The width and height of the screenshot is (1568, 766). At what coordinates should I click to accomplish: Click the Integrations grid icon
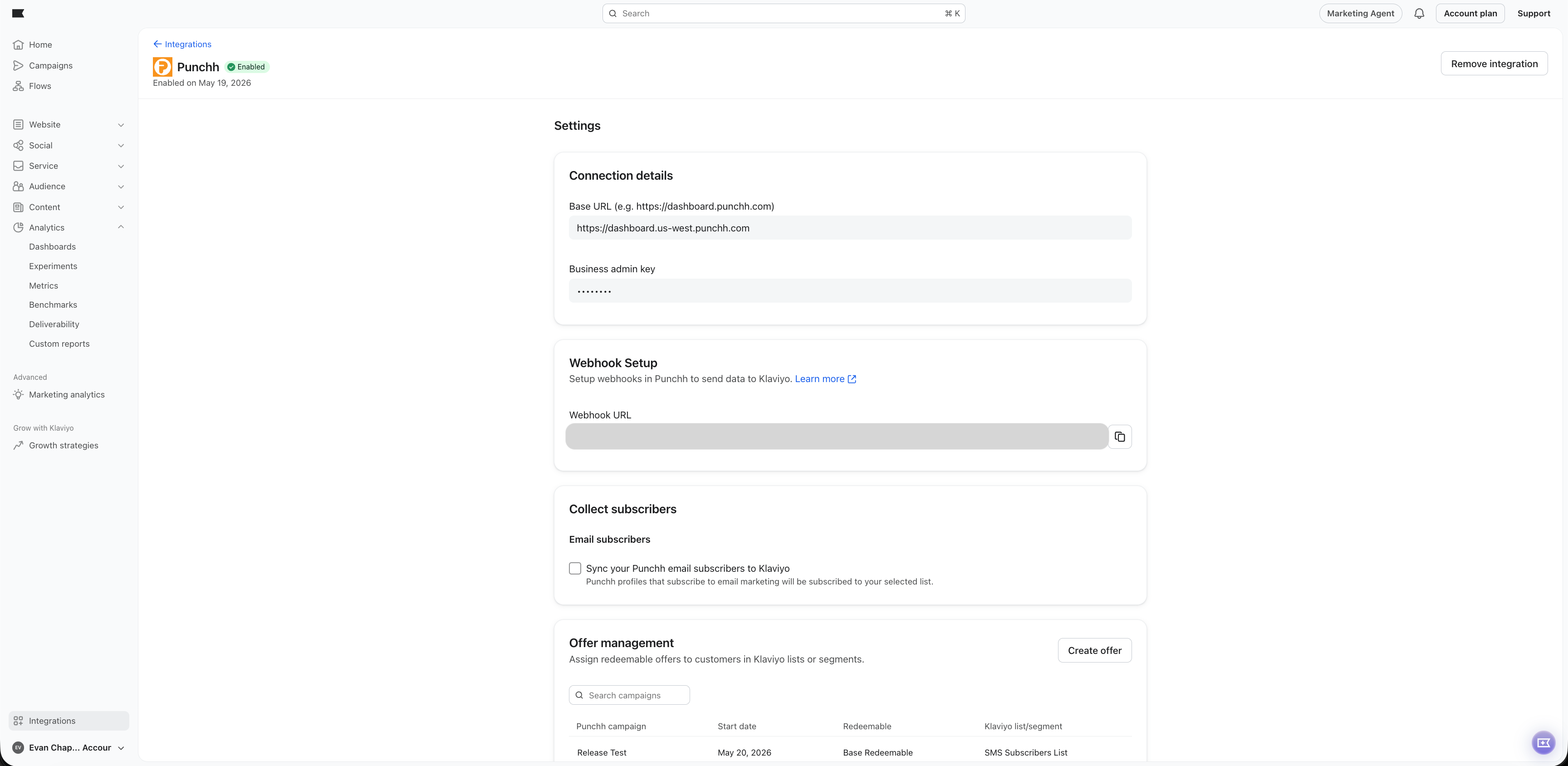[18, 720]
